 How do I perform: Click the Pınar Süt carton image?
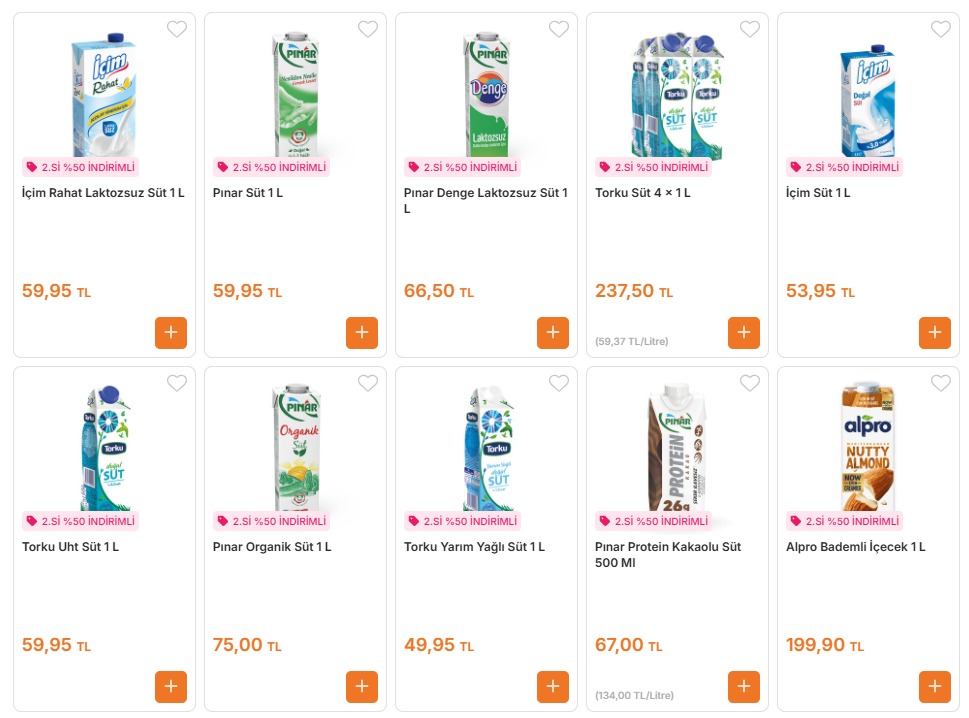(295, 95)
